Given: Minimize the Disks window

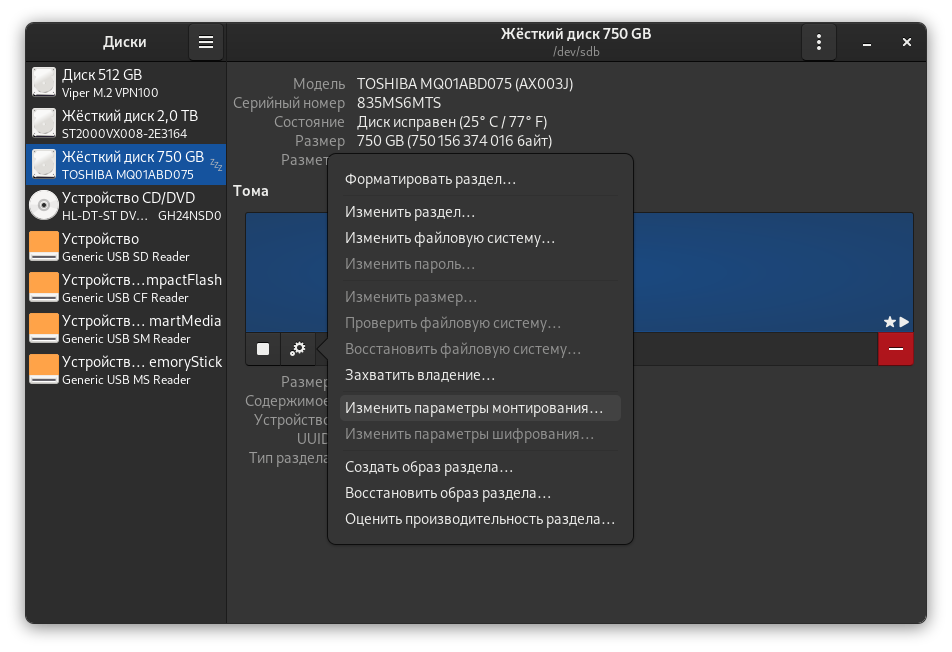Looking at the screenshot, I should (x=867, y=42).
